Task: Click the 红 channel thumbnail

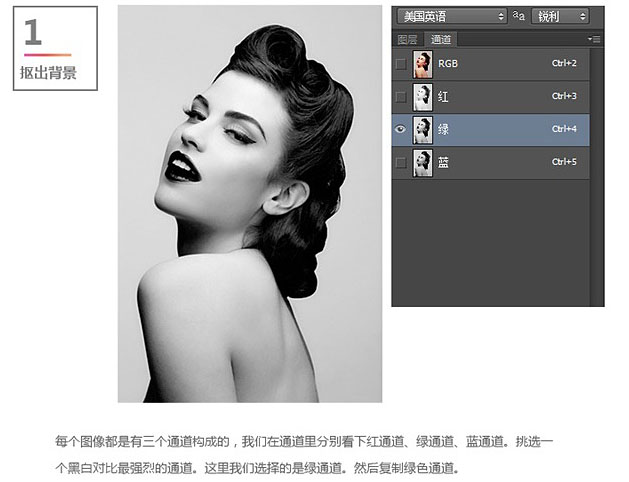Action: [422, 97]
